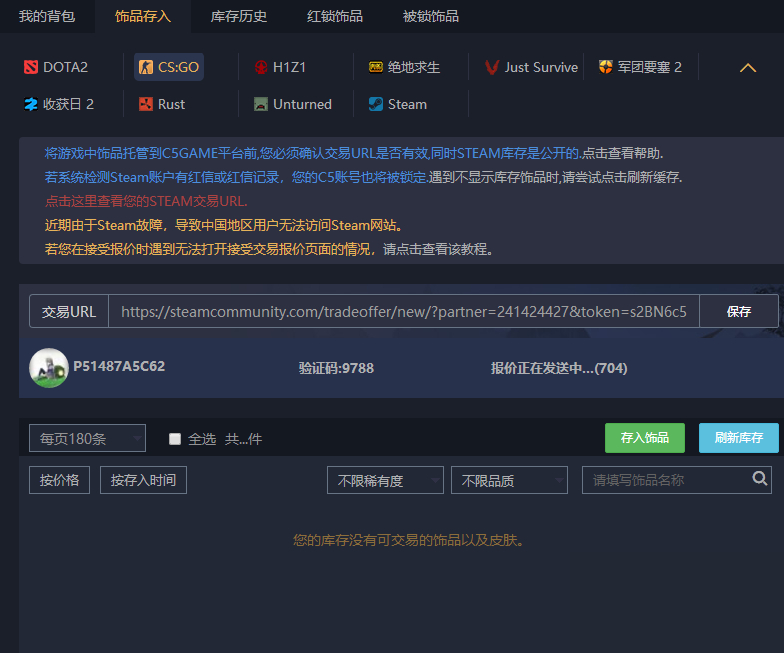Screen dimensions: 784x653
Task: Choose the 收获日 2 game icon
Action: click(30, 104)
